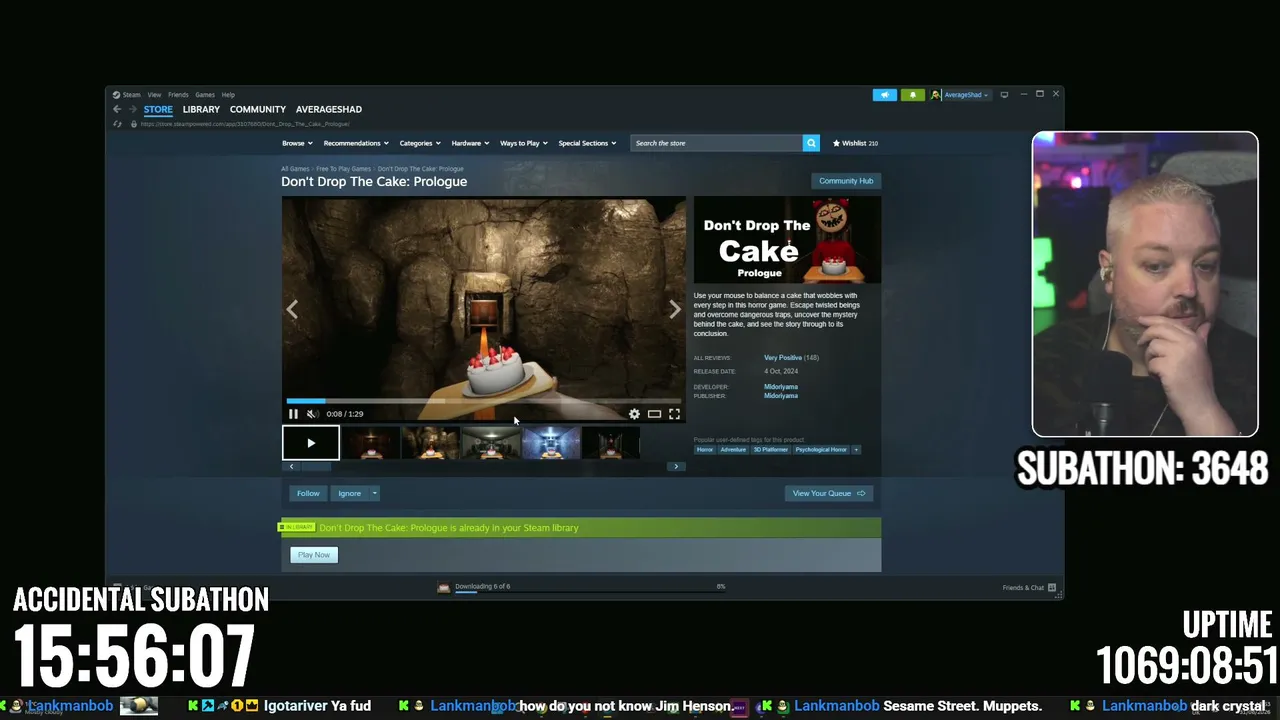The height and width of the screenshot is (720, 1280).
Task: Show more tags with the plus button
Action: [856, 449]
